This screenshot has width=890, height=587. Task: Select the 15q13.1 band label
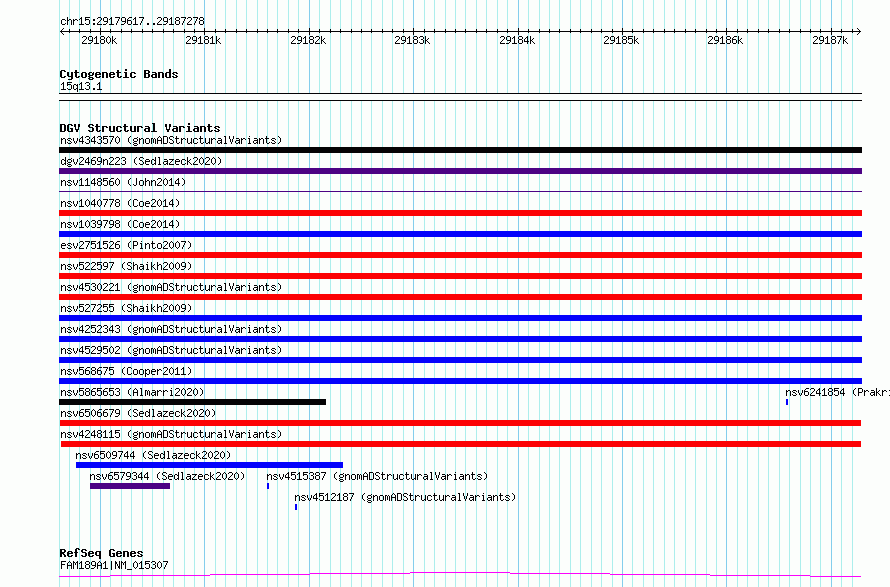(81, 86)
